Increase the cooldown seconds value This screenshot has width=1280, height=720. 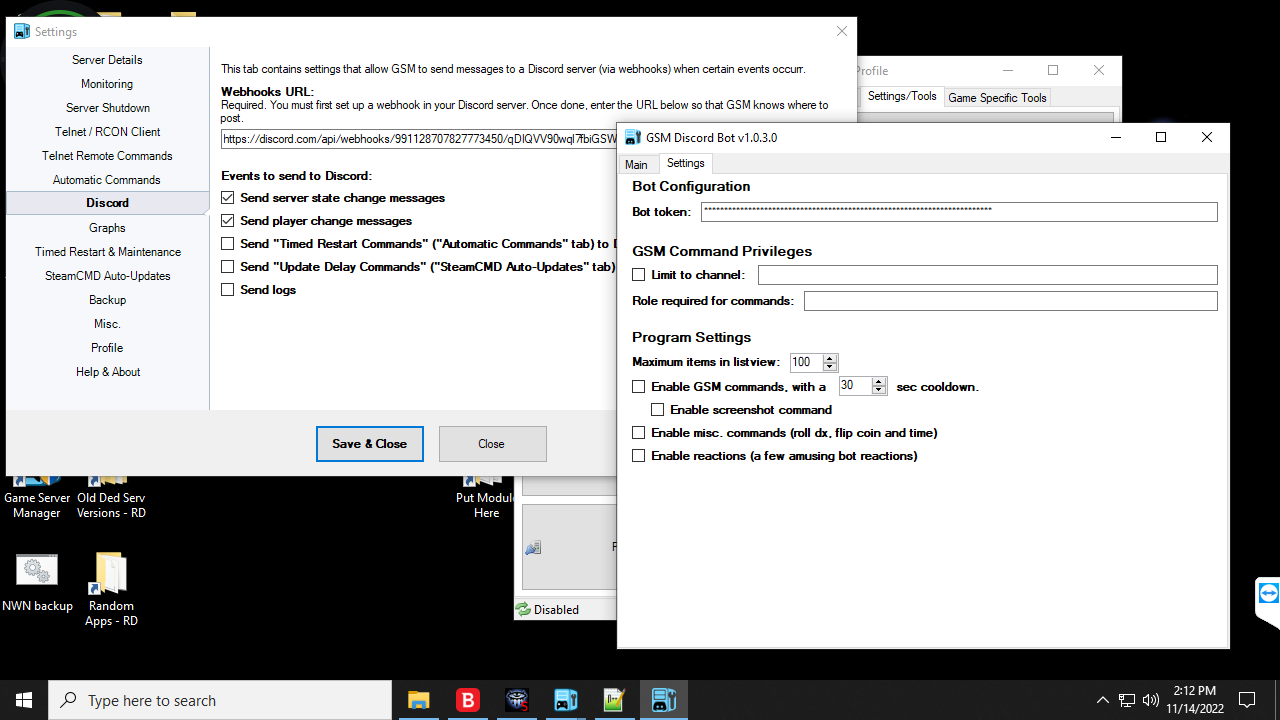tap(879, 382)
